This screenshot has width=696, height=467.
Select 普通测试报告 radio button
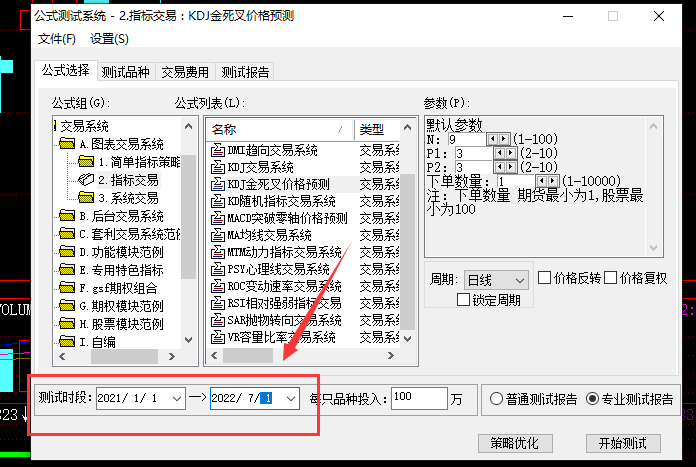pos(496,399)
